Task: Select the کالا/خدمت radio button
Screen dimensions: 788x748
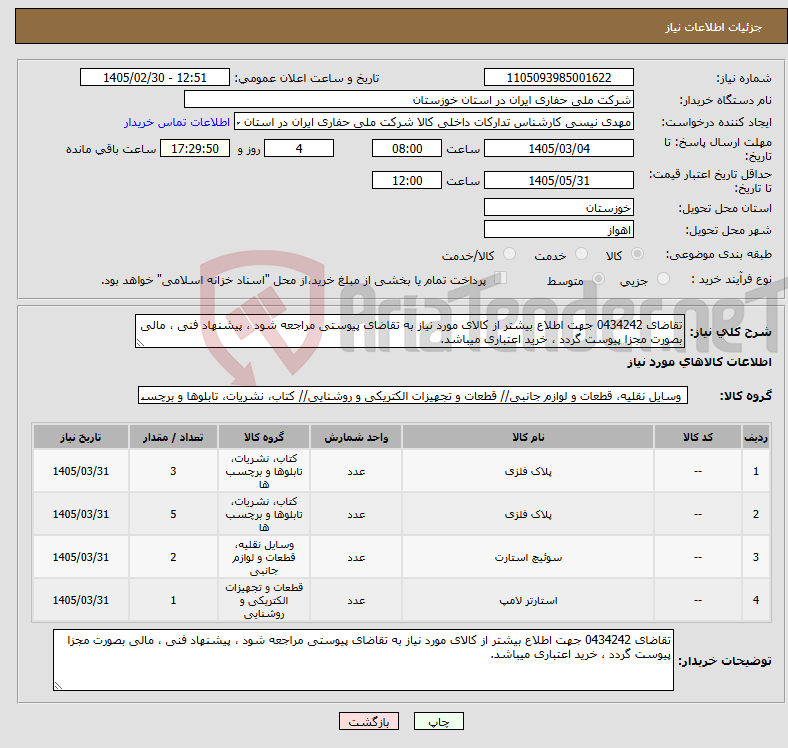Action: tap(510, 254)
